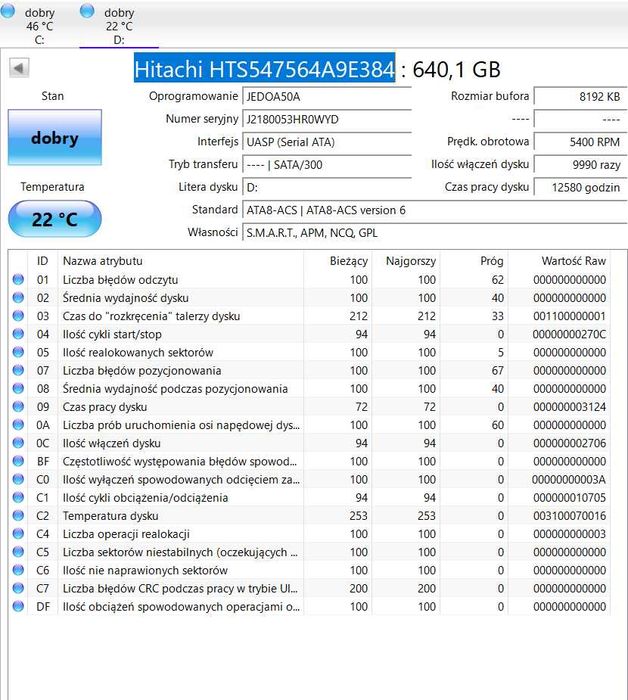Click the transfer mode field SATA/300
The height and width of the screenshot is (700, 628).
click(x=326, y=165)
